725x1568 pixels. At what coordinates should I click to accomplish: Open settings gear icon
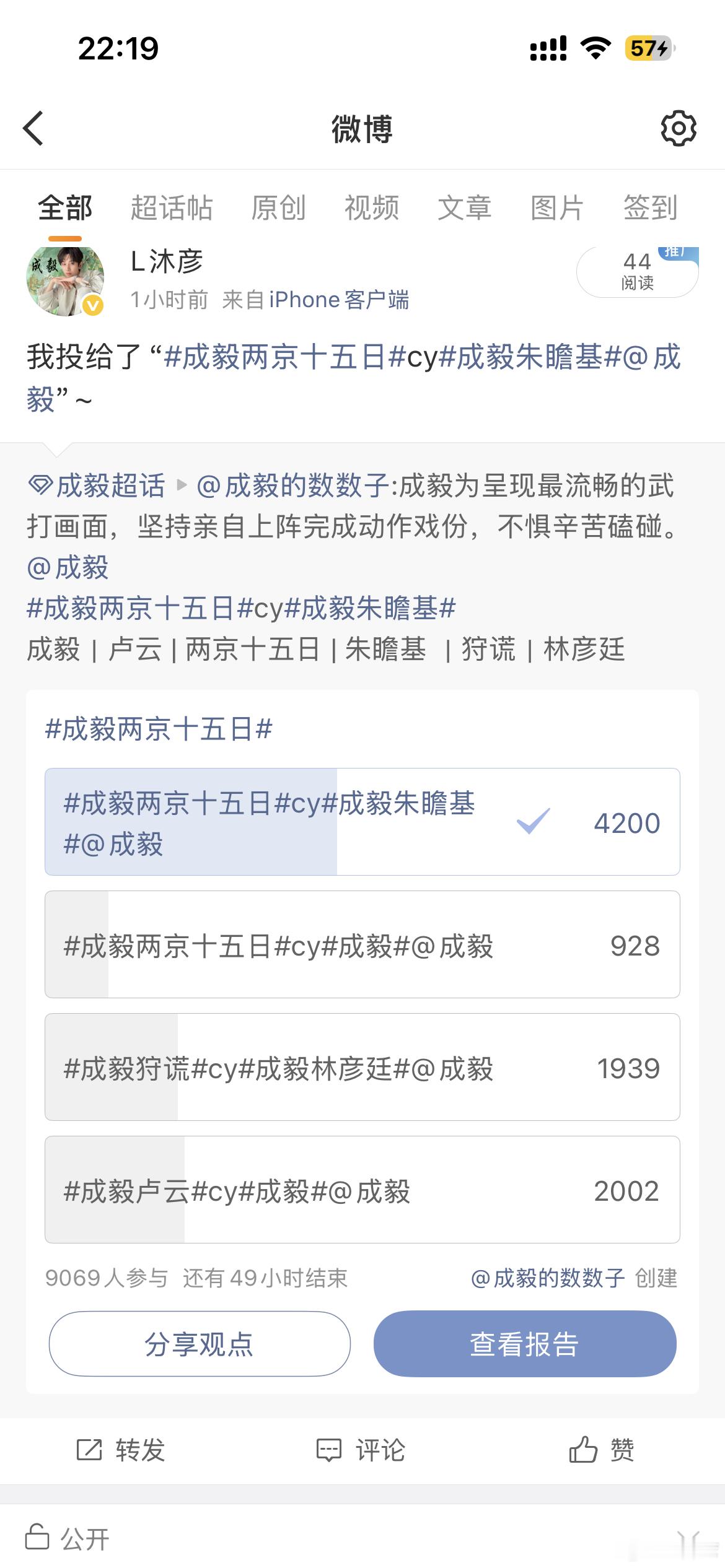tap(679, 129)
